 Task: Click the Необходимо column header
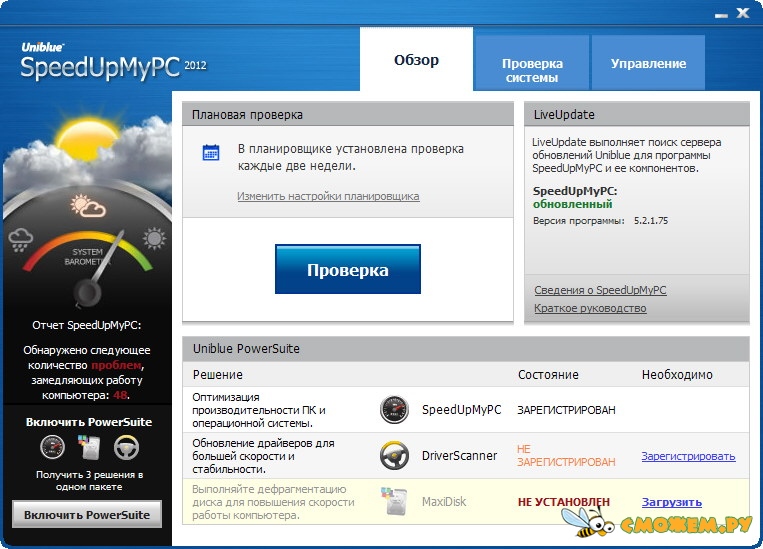677,375
